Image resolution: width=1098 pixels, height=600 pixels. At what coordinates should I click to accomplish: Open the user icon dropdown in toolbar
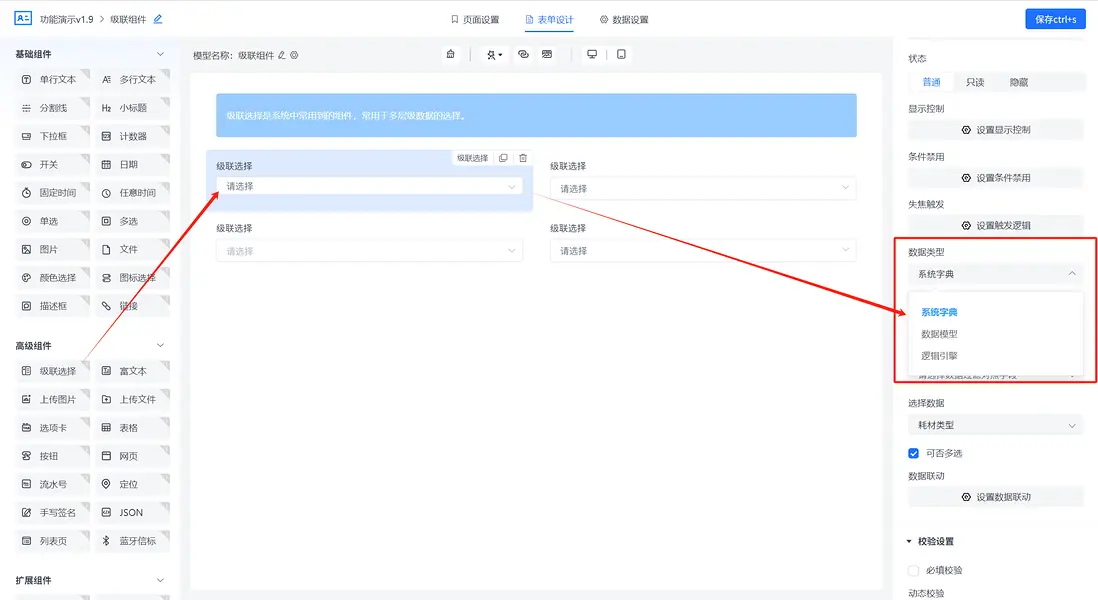tap(494, 54)
